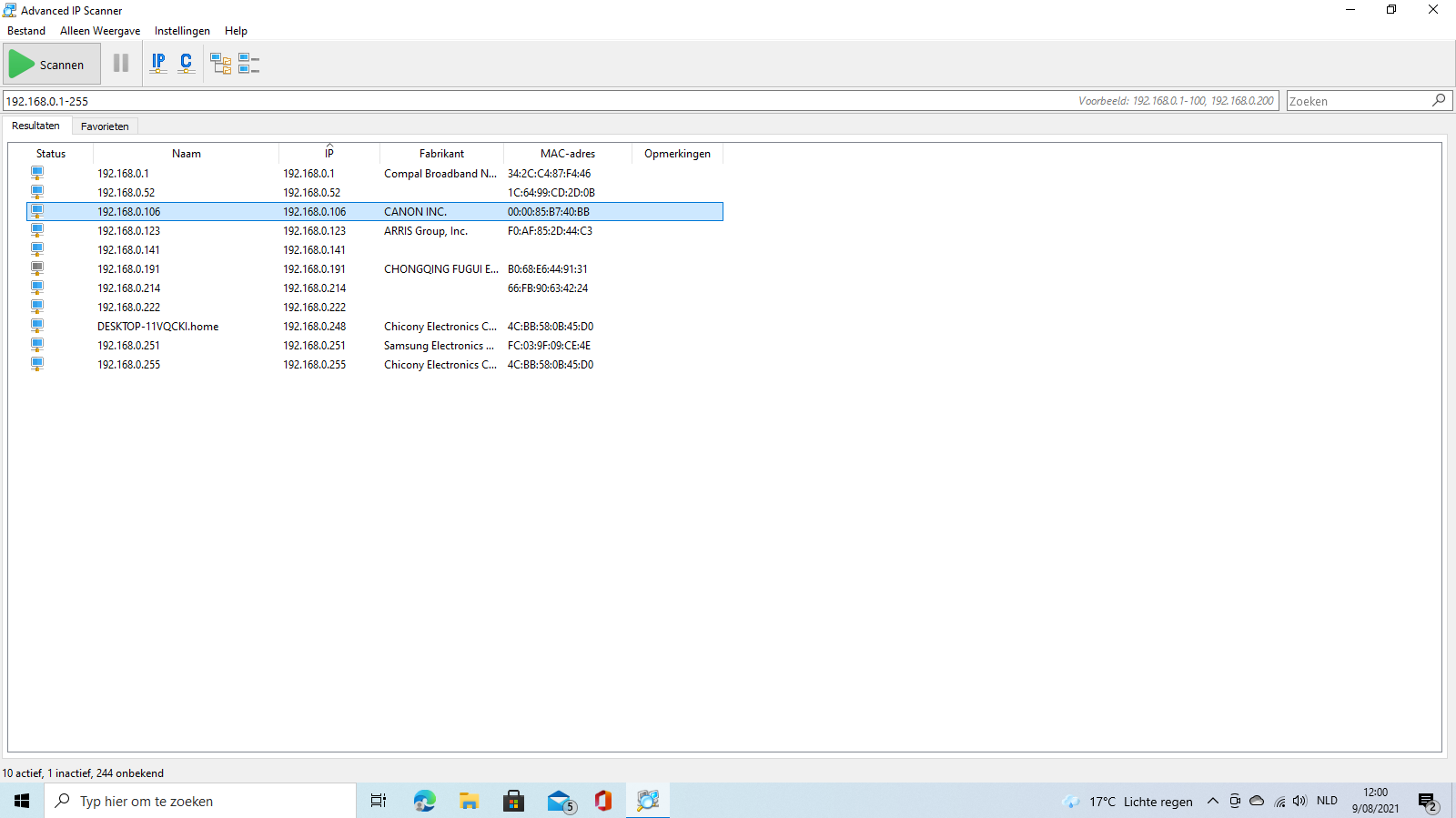Click inactive status icon of 192.168.0.191 row
The width and height of the screenshot is (1456, 818).
coord(37,268)
